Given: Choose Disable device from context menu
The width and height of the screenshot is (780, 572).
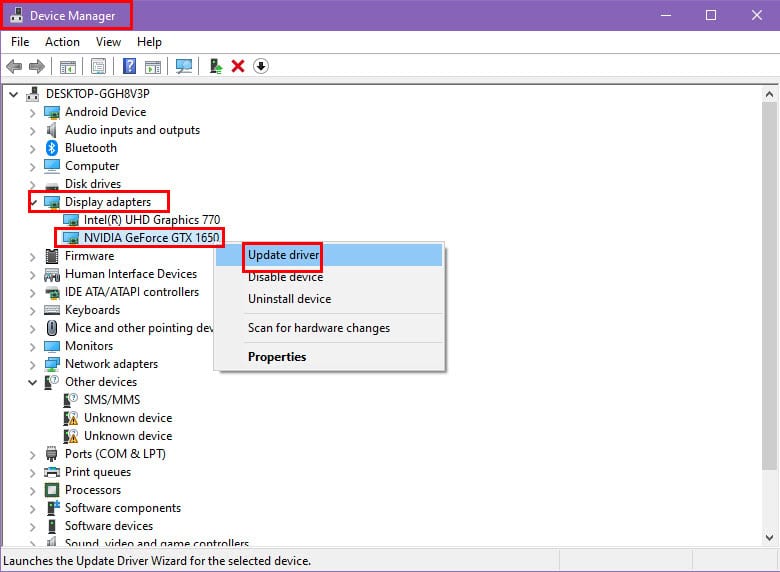Looking at the screenshot, I should pyautogui.click(x=329, y=277).
